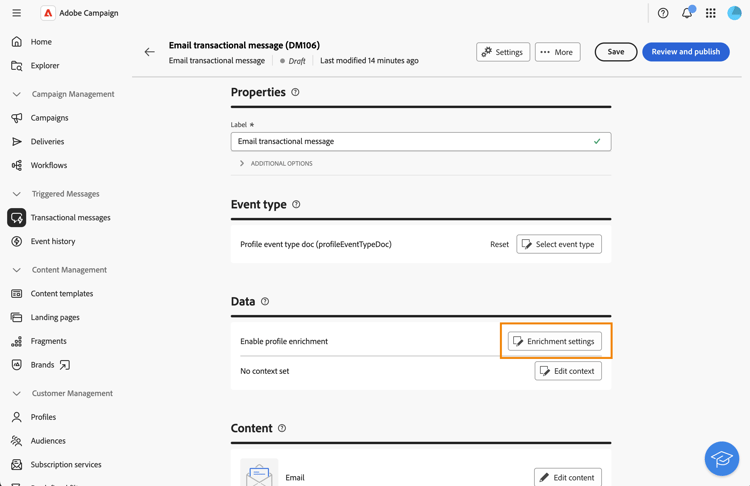The height and width of the screenshot is (486, 750).
Task: Click the back arrow icon
Action: 149,52
